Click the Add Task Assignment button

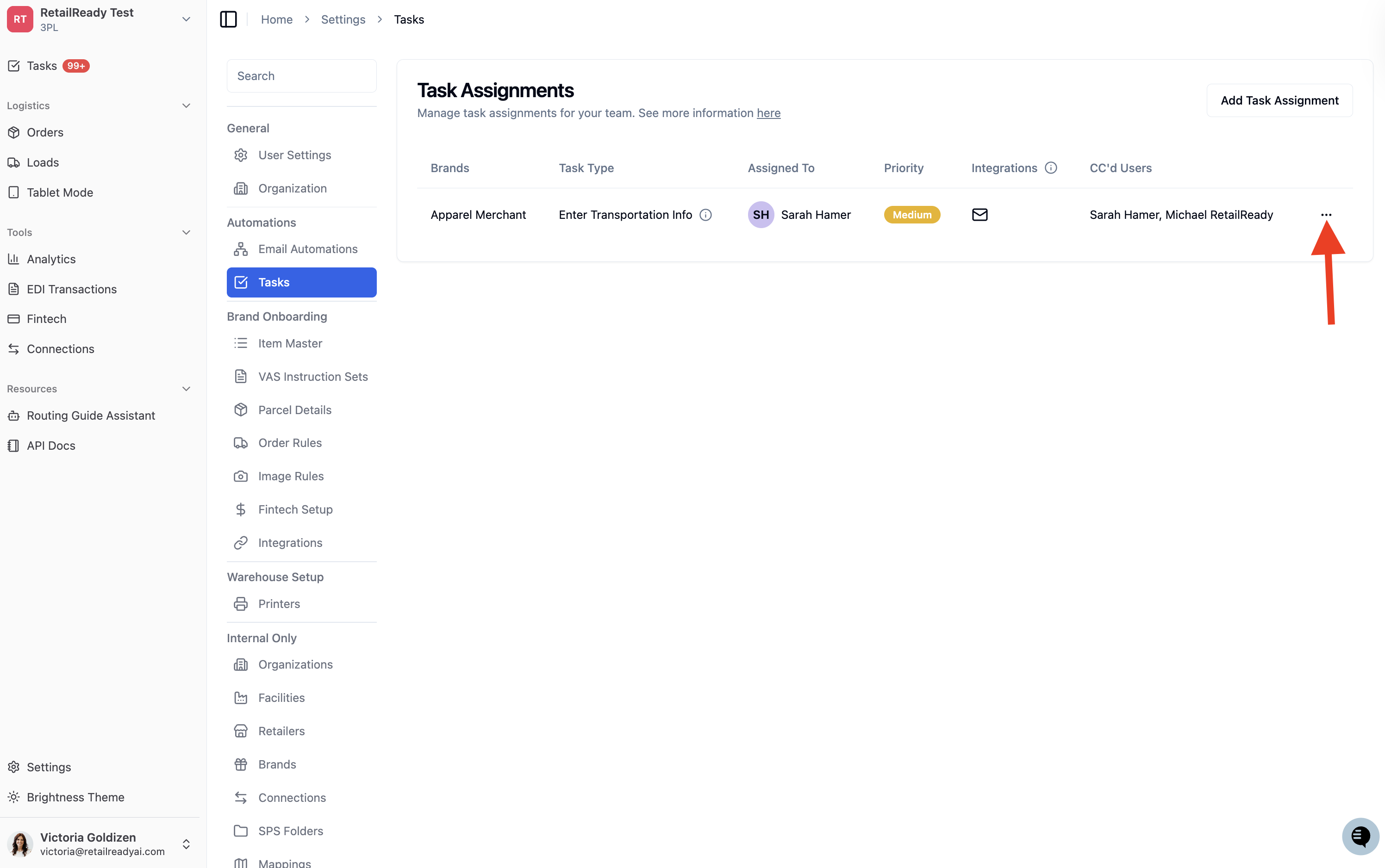tap(1279, 100)
